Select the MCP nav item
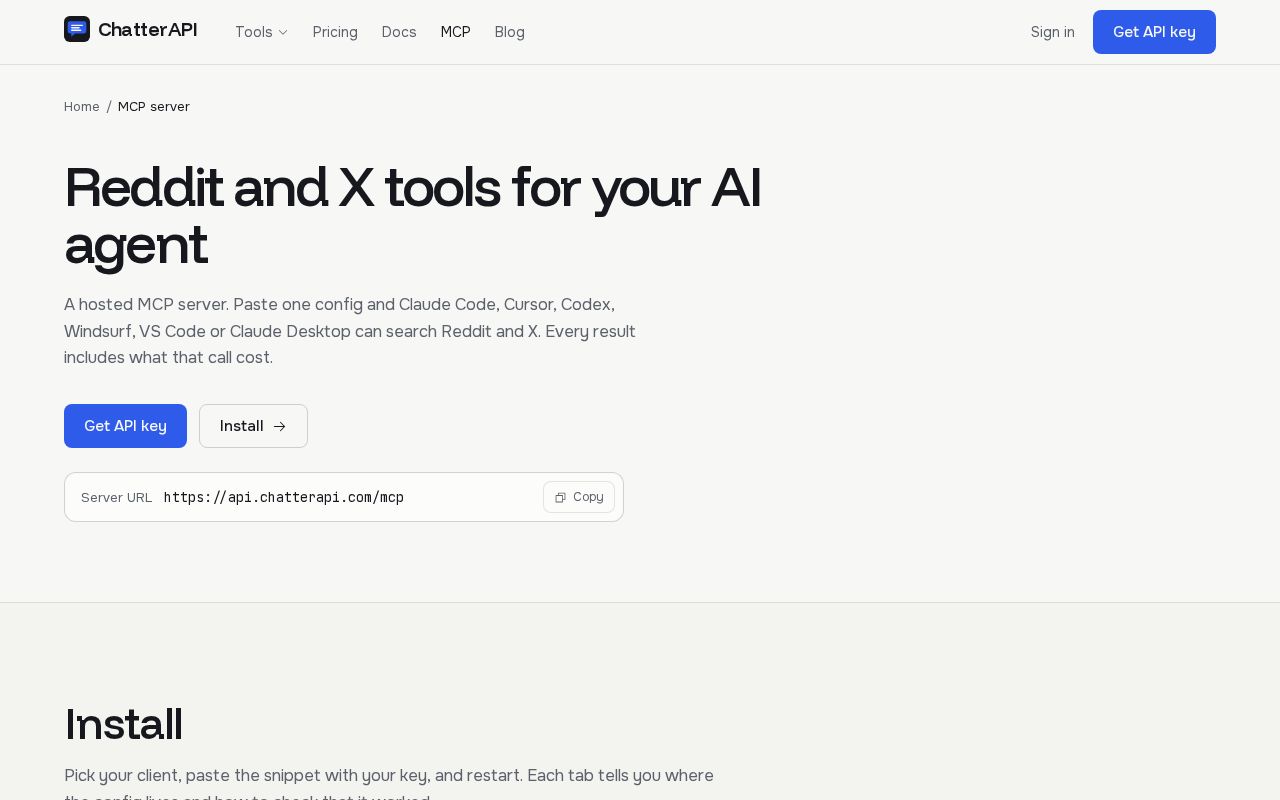 click(455, 32)
